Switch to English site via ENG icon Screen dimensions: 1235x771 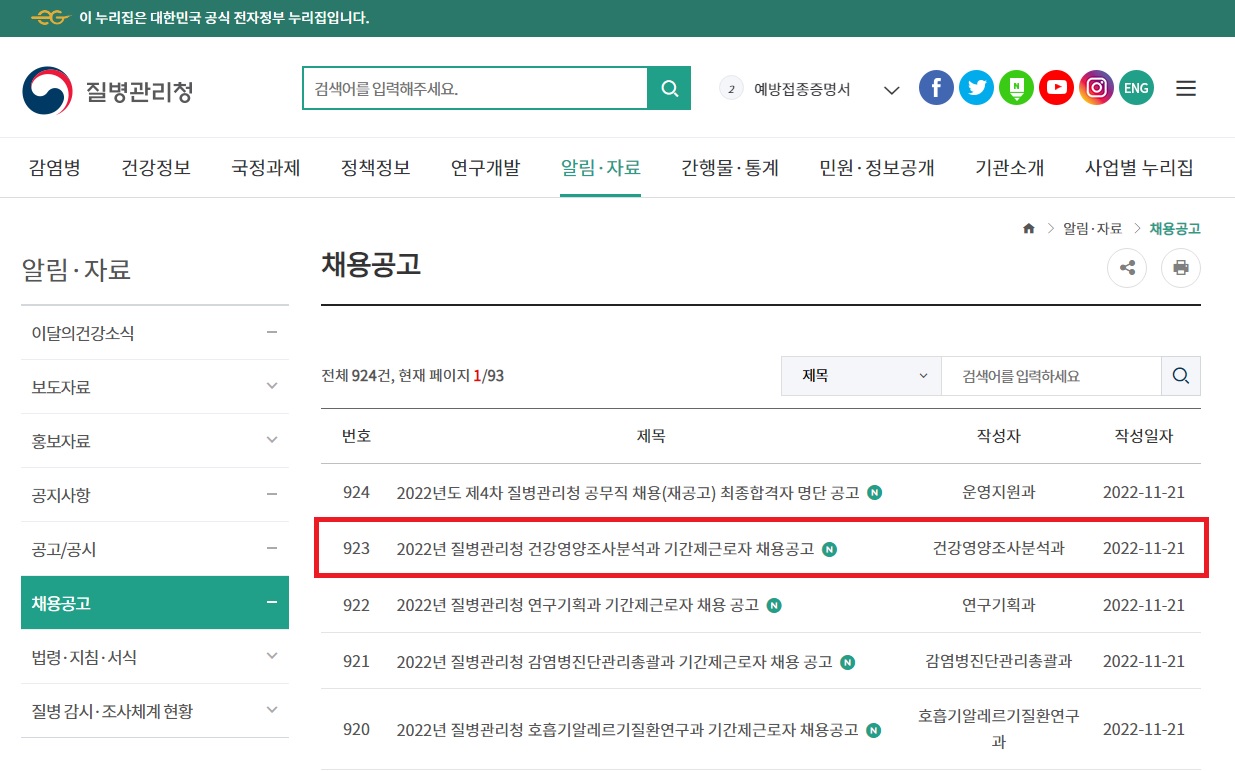click(1136, 88)
